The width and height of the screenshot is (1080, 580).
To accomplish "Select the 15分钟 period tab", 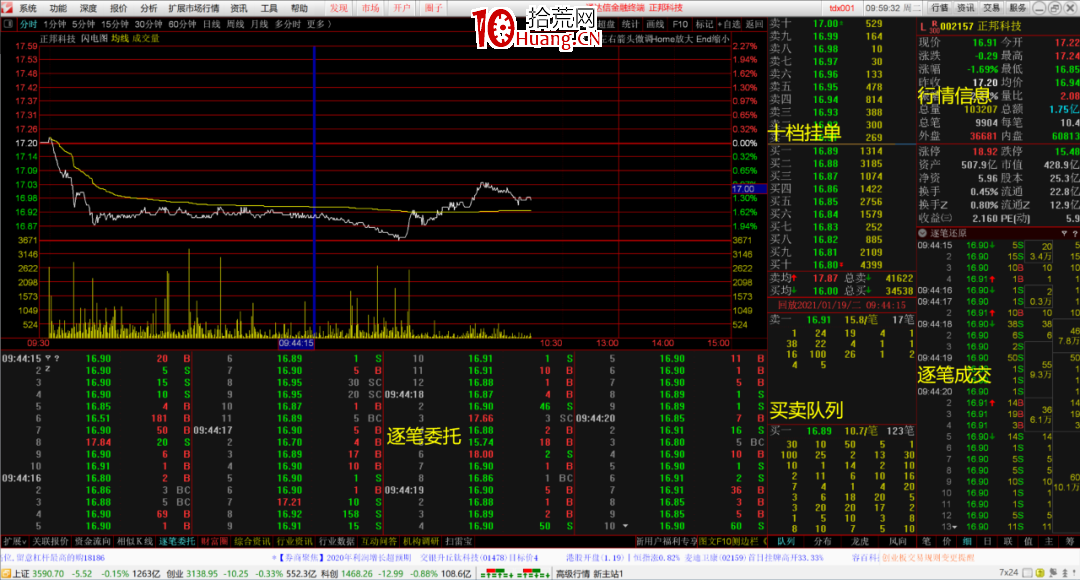I will (115, 24).
